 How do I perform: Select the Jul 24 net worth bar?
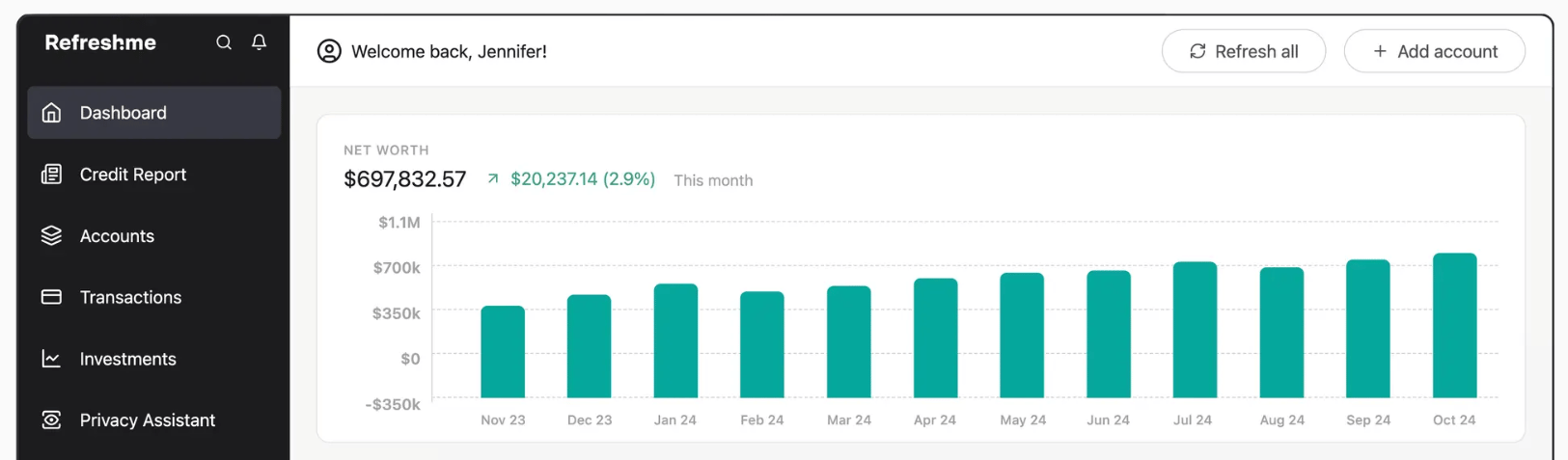(1196, 330)
